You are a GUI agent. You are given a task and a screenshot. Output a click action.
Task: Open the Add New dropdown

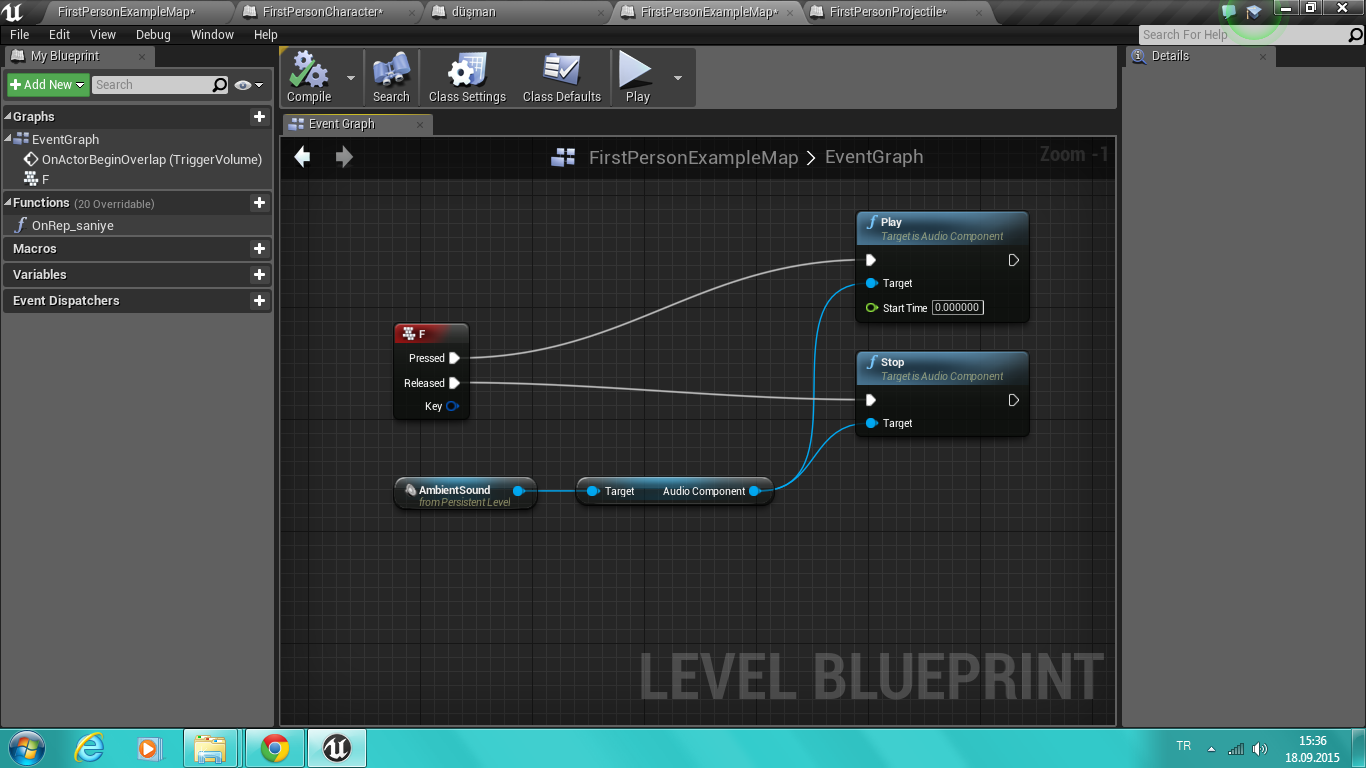pyautogui.click(x=48, y=85)
